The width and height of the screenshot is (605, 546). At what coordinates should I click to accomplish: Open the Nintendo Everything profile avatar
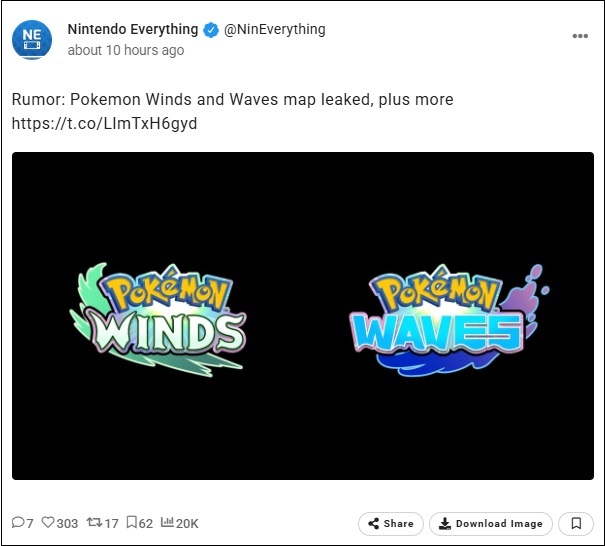[x=32, y=40]
